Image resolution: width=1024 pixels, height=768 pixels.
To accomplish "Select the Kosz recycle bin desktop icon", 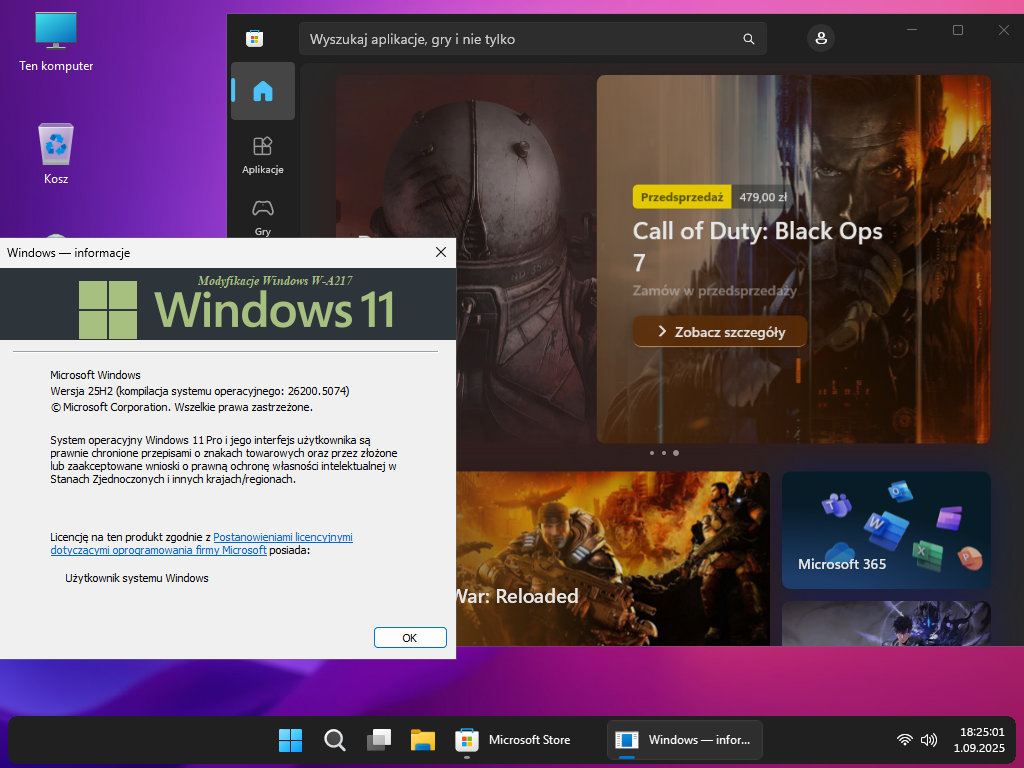I will (56, 153).
